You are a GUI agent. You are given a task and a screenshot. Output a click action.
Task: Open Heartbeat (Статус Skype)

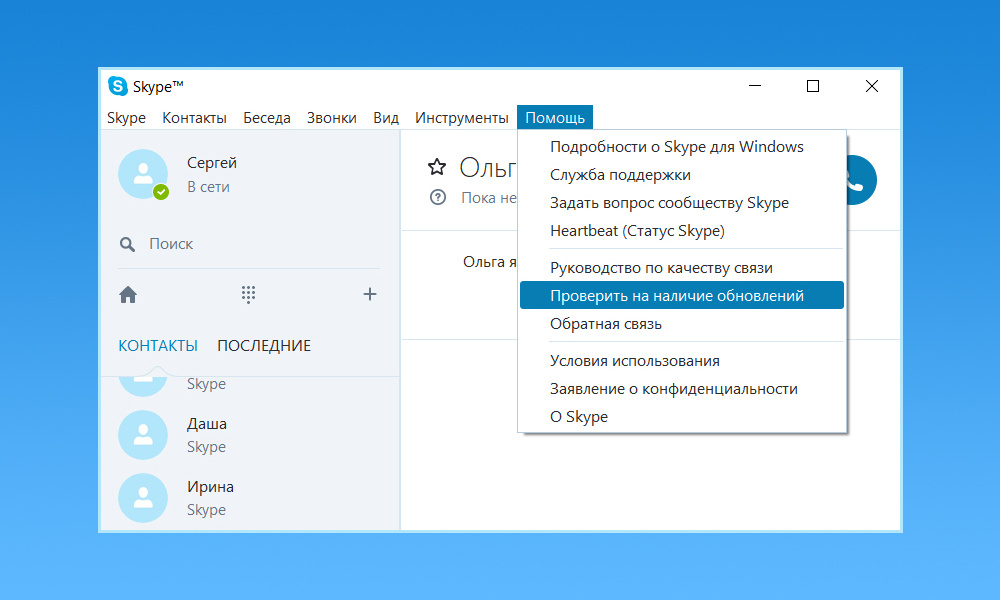(682, 231)
